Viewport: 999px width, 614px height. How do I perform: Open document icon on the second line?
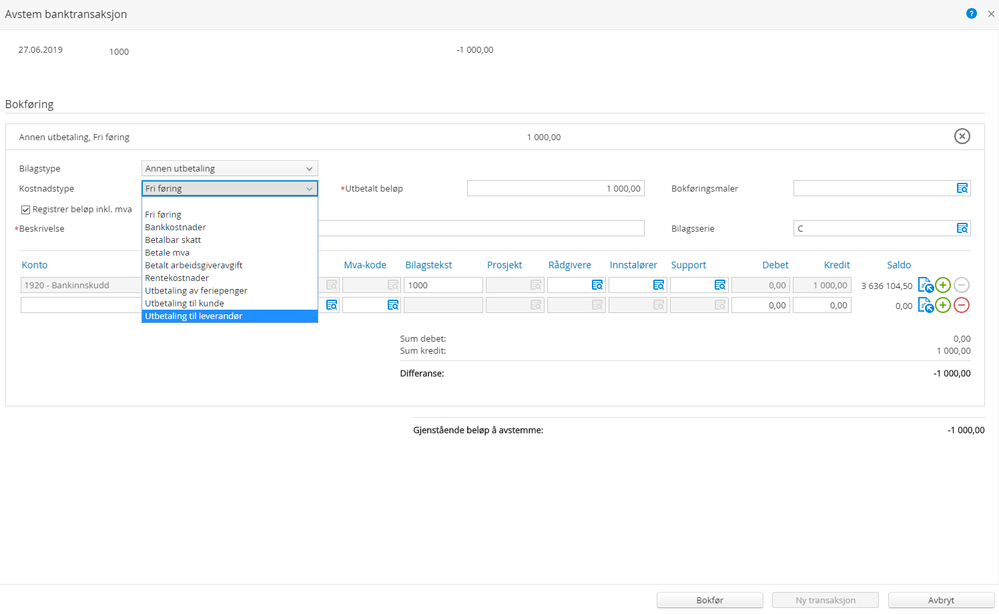click(x=925, y=305)
